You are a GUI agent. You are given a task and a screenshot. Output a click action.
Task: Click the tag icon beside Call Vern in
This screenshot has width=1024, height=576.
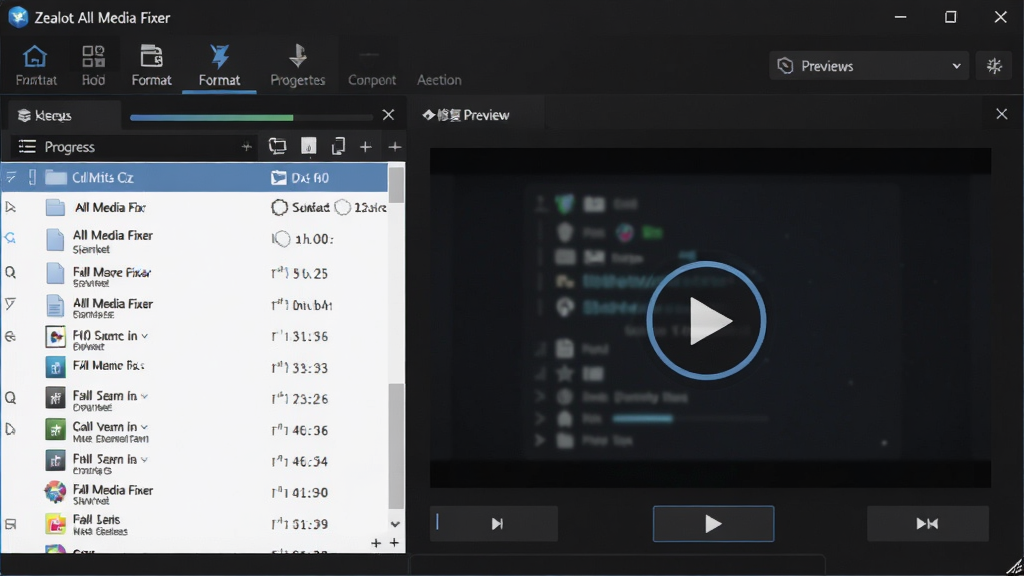pyautogui.click(x=10, y=429)
